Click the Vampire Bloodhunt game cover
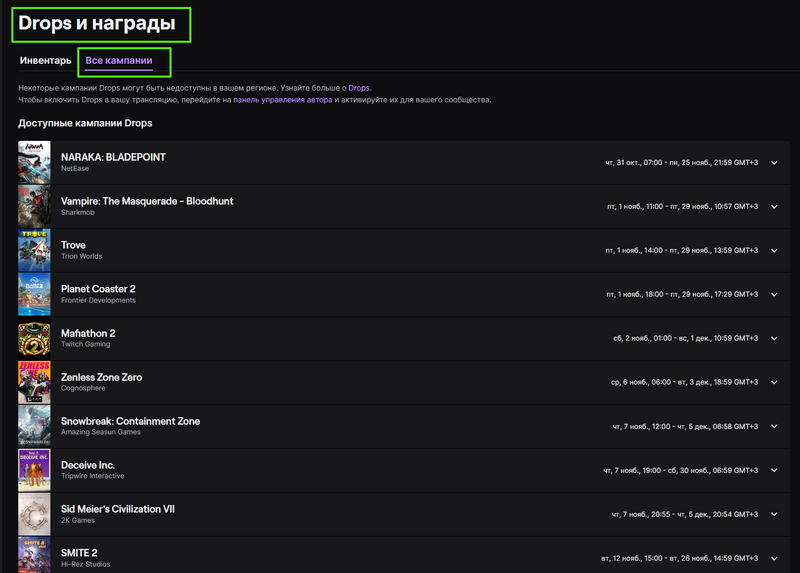This screenshot has width=800, height=573. (x=34, y=206)
